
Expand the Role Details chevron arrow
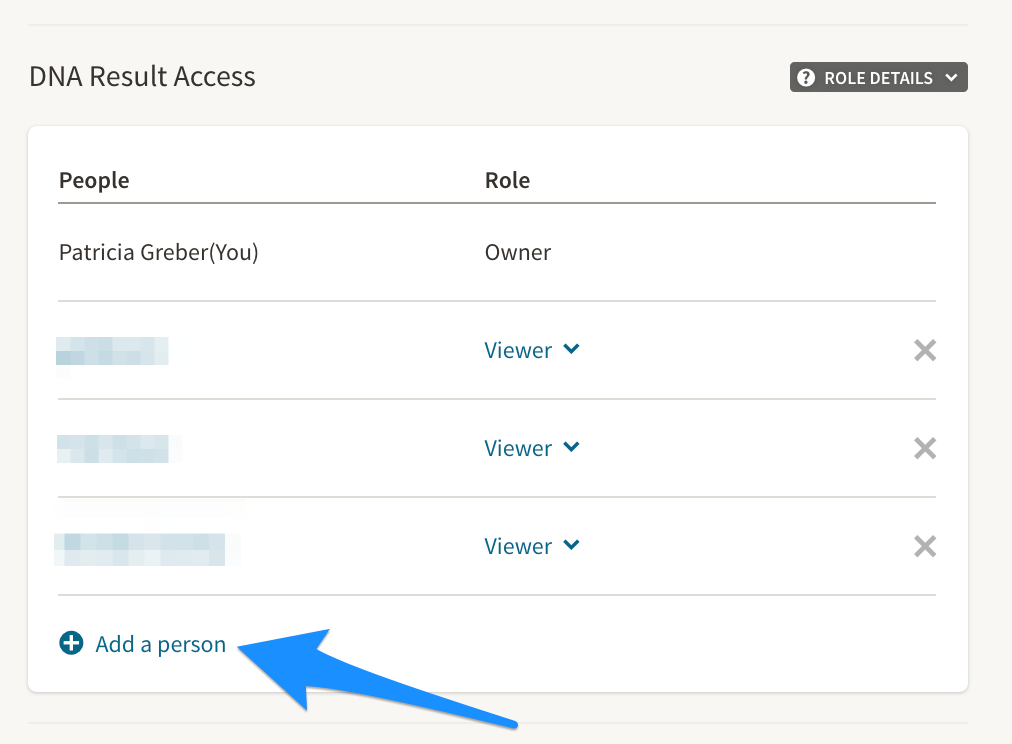(951, 78)
